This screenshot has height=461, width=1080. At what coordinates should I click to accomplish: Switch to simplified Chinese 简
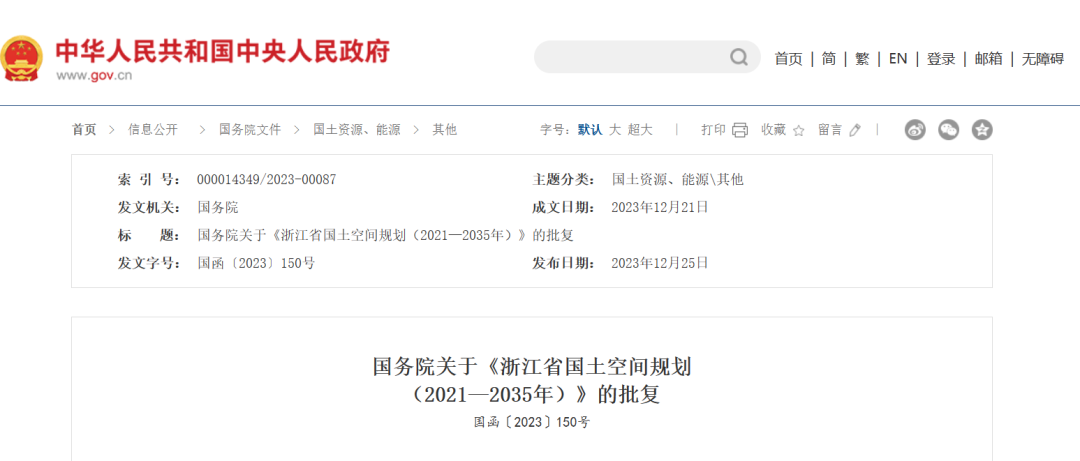click(x=829, y=59)
